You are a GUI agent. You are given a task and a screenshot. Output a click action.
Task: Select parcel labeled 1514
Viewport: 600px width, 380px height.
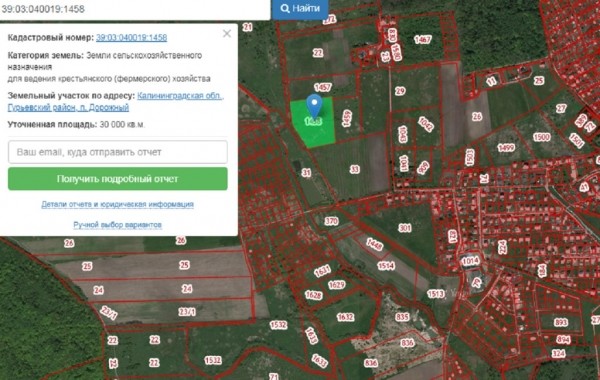coord(386,265)
